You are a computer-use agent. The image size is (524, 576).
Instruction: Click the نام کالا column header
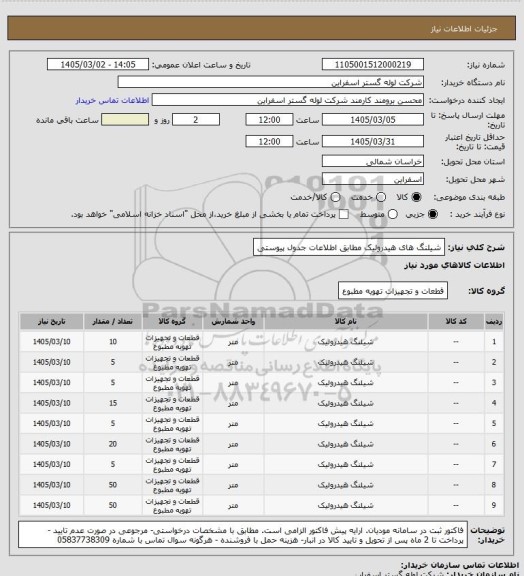345,321
